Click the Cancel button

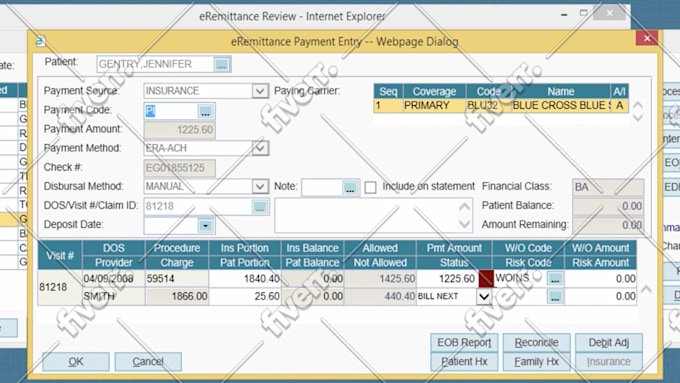pos(148,361)
